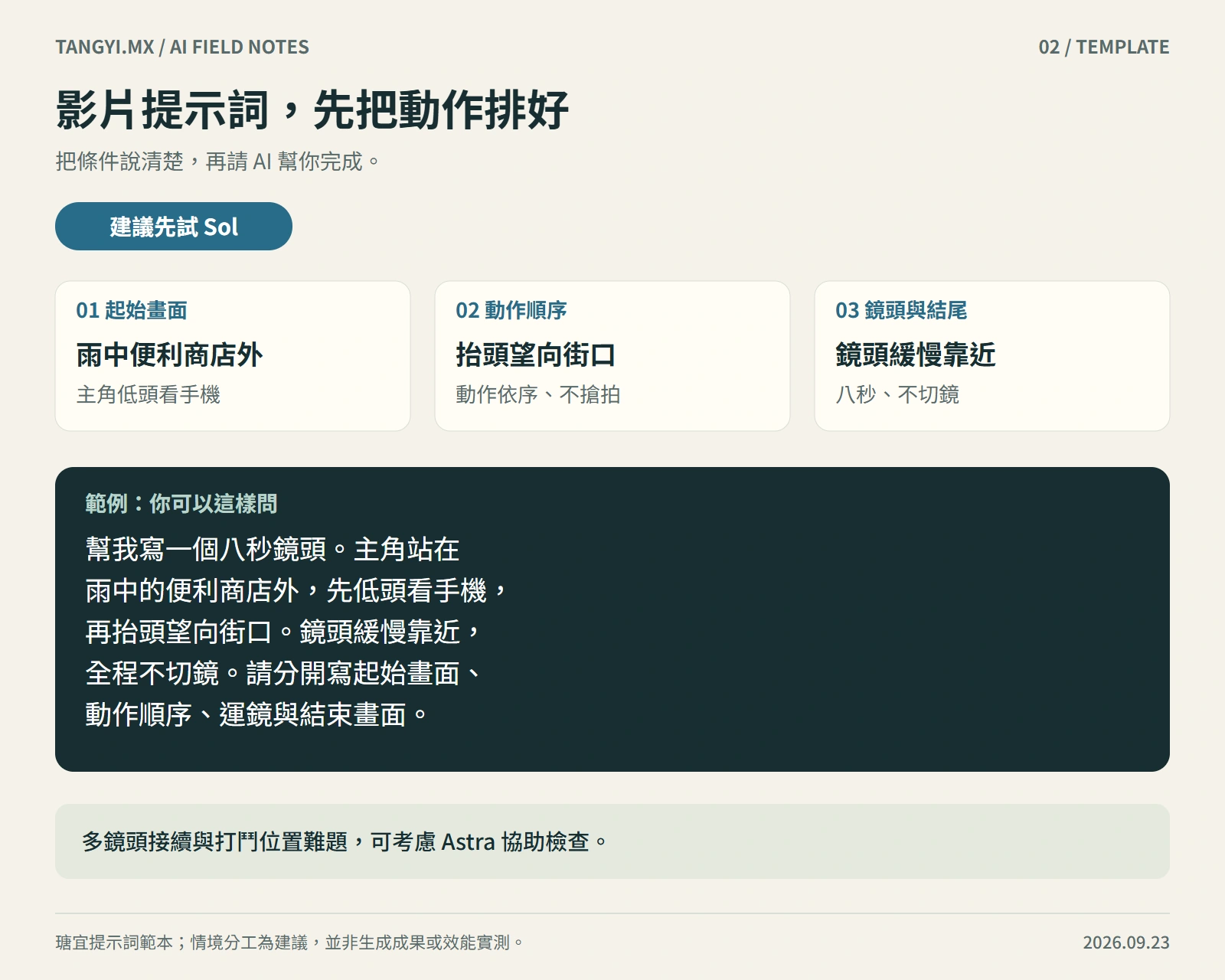The image size is (1225, 980).
Task: Click the Astra 協助檢查 note
Action: 612,841
